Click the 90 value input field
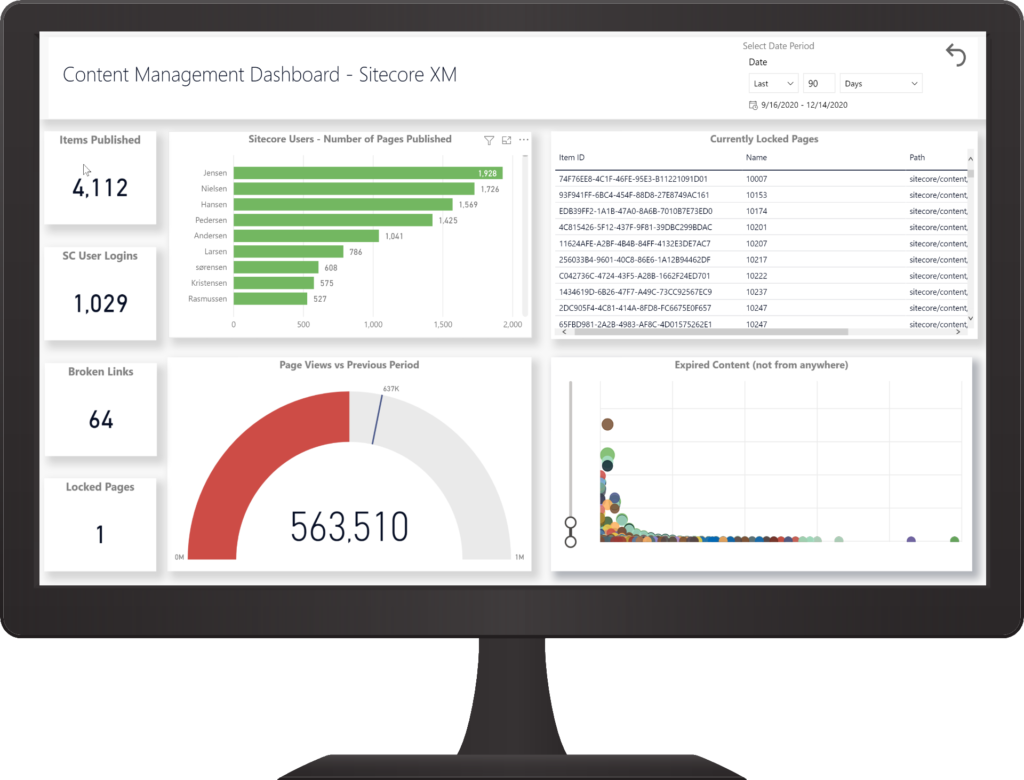This screenshot has width=1024, height=780. (x=819, y=84)
